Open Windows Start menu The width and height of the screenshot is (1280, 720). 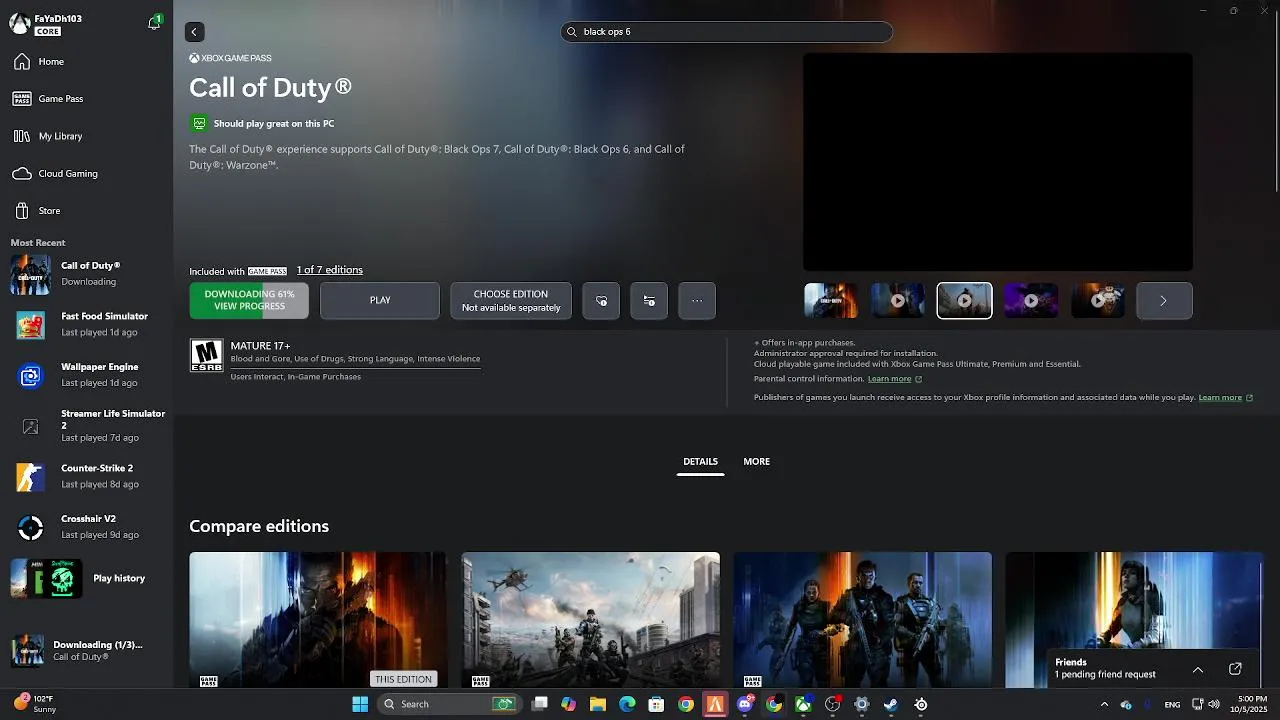(x=360, y=704)
